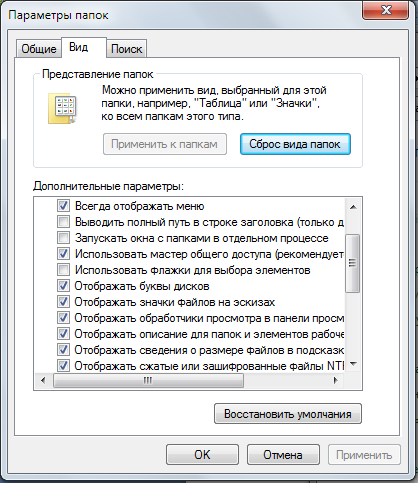
Task: Click the greyed-out Применить к папкам button
Action: (165, 144)
